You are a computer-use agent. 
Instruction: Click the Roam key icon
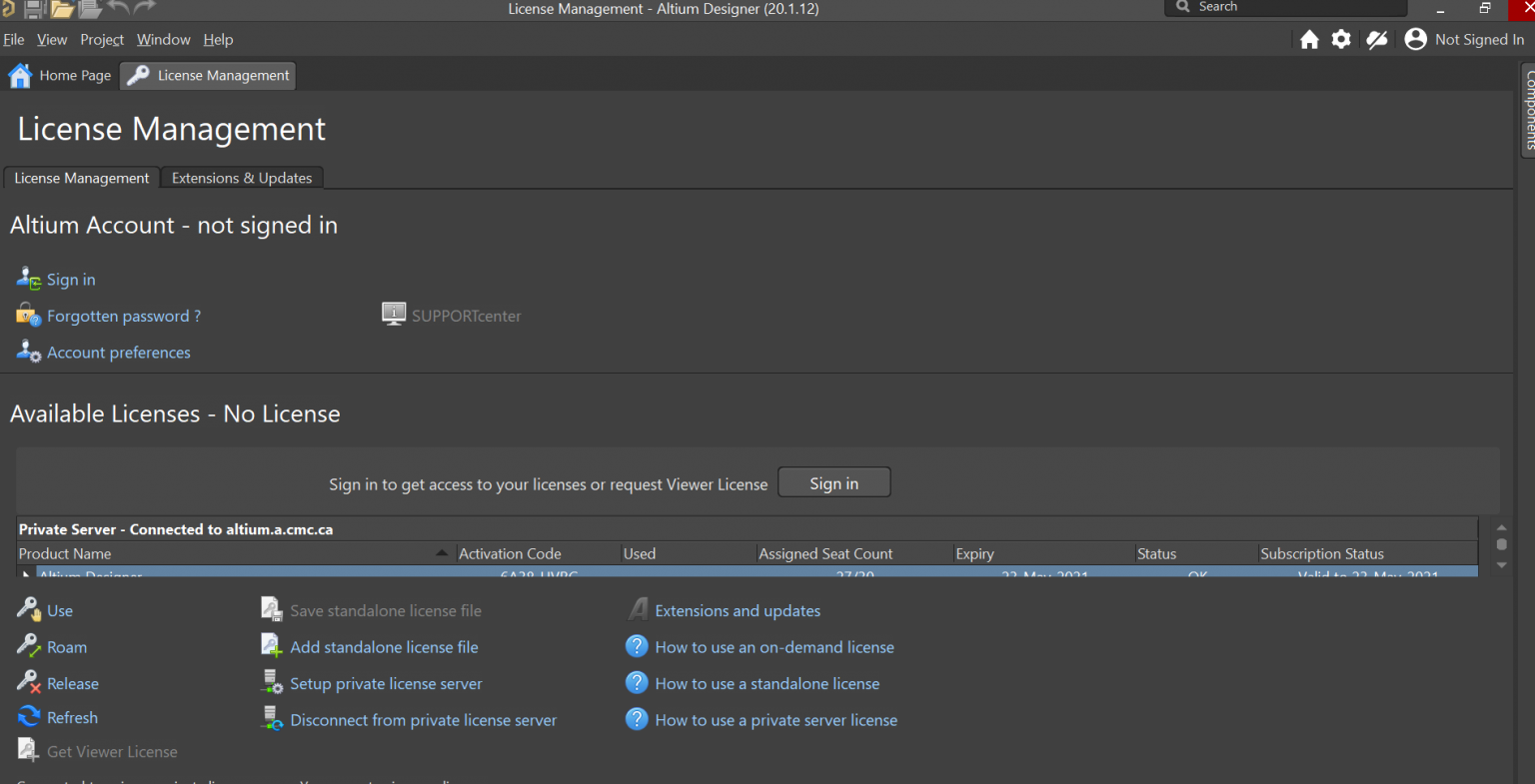point(28,646)
